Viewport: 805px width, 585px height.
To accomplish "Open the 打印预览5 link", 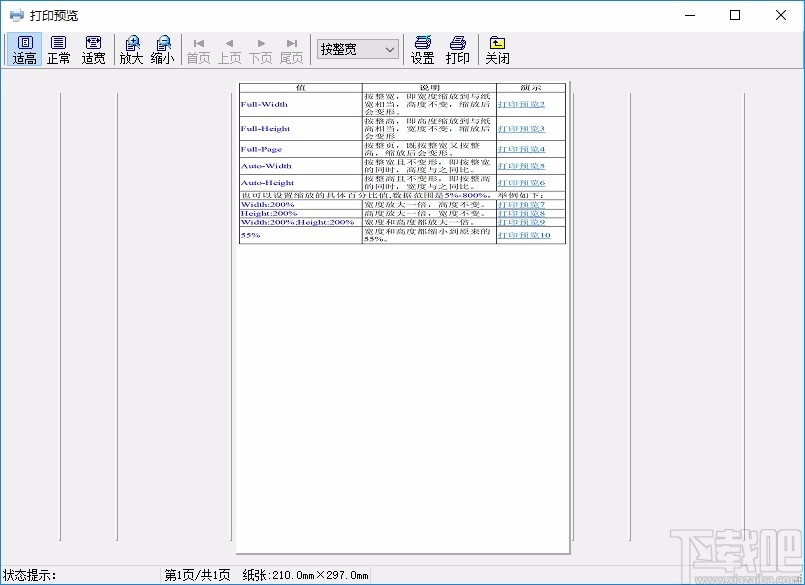I will tap(521, 166).
